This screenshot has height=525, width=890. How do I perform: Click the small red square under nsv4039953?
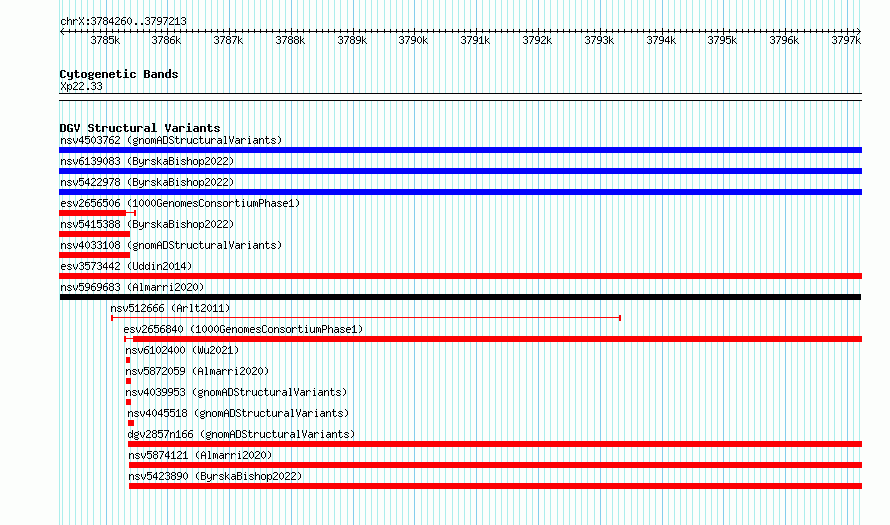128,402
